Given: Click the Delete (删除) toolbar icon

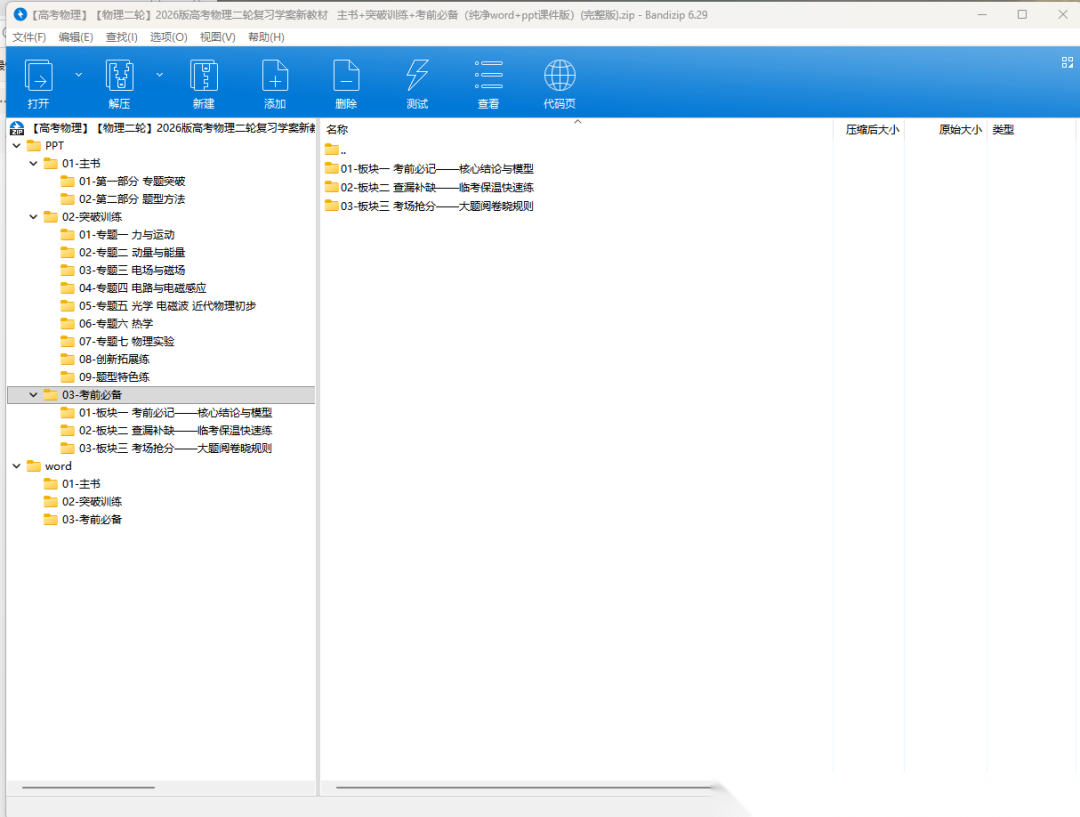Looking at the screenshot, I should click(x=346, y=76).
